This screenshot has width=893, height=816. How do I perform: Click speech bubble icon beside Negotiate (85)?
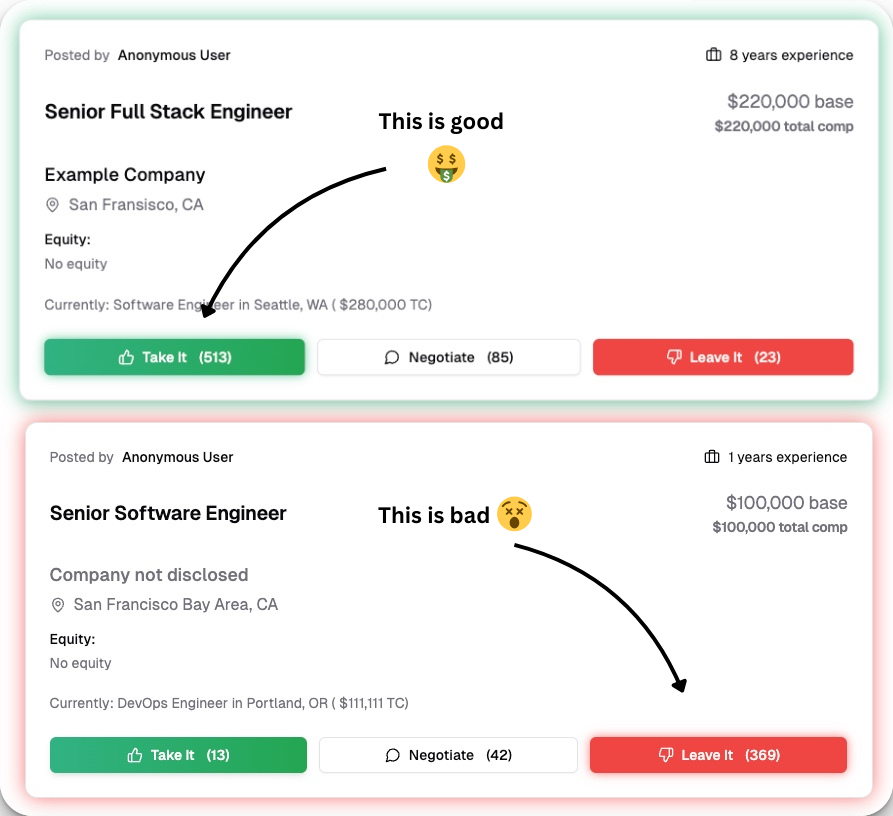pyautogui.click(x=392, y=357)
